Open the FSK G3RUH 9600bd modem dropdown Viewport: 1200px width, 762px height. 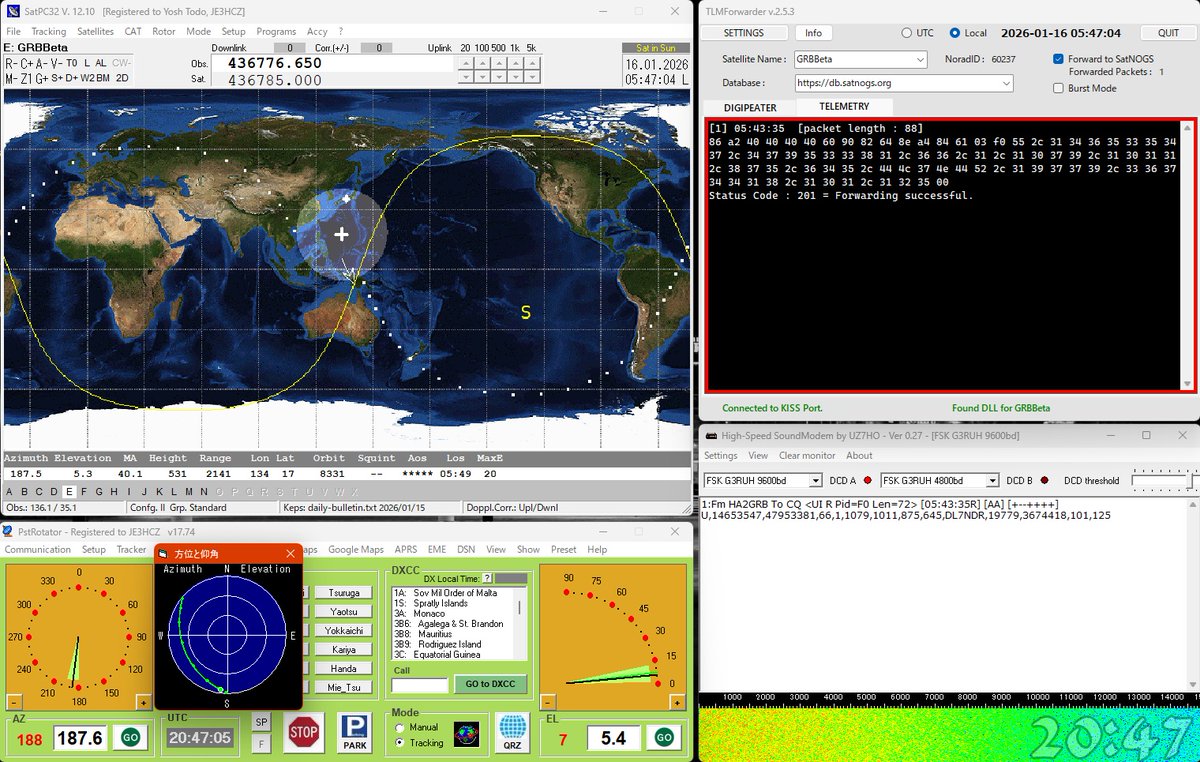[x=816, y=481]
